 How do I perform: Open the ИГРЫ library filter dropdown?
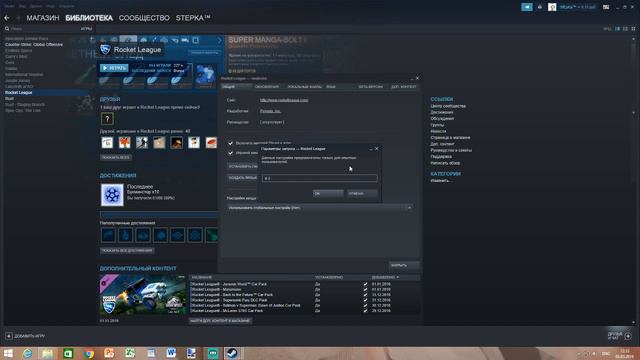pyautogui.click(x=86, y=29)
